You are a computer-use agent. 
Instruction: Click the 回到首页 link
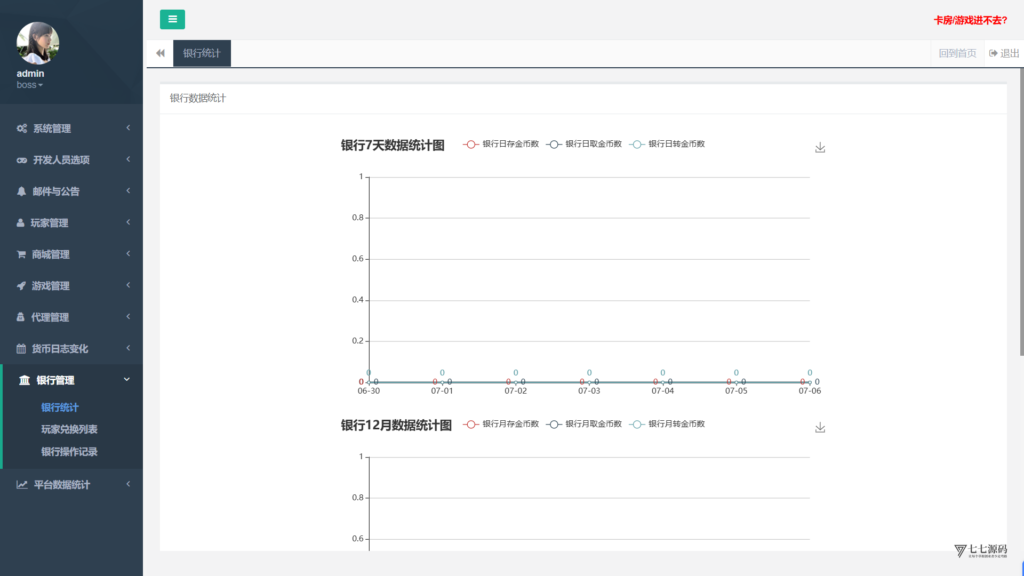[957, 54]
